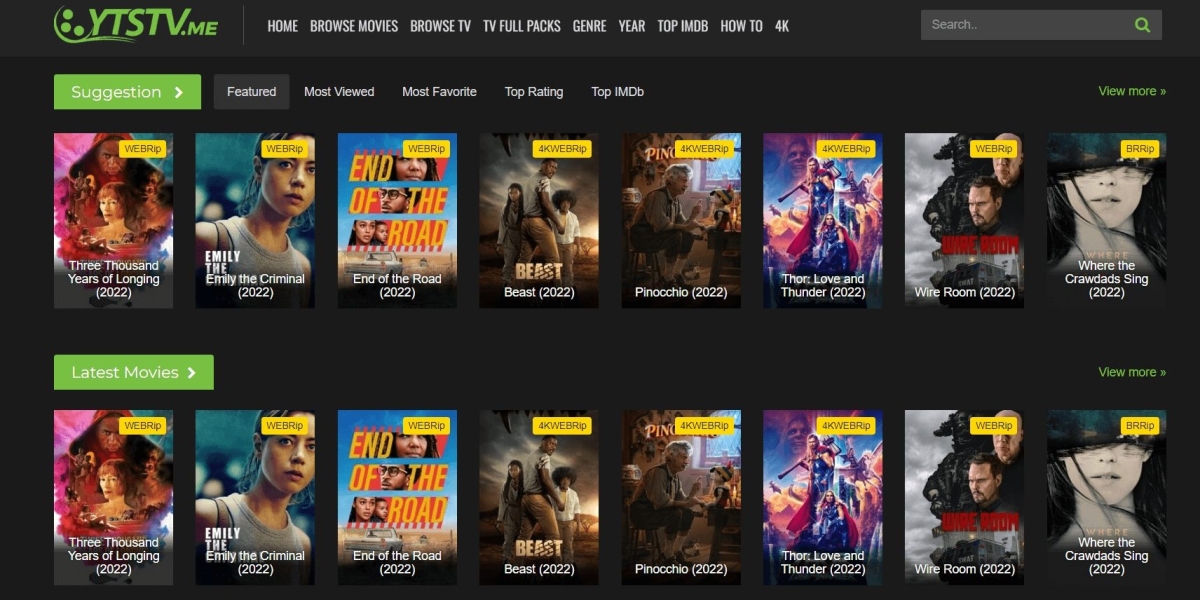Open the TV Full Packs page
The width and height of the screenshot is (1200, 600).
521,26
